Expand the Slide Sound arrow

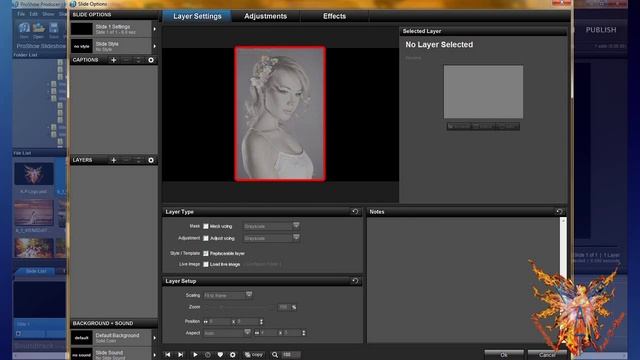click(154, 355)
